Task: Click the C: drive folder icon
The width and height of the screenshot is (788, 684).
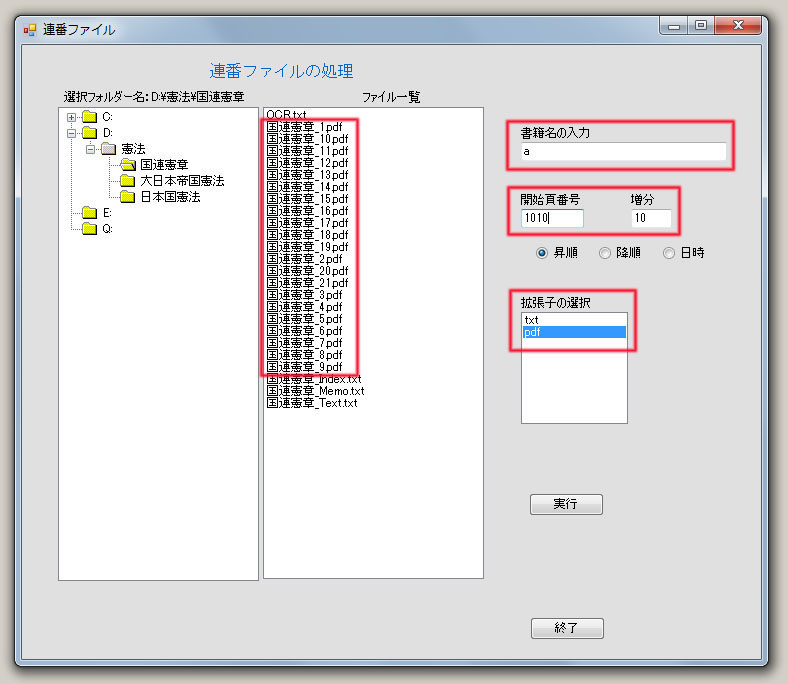Action: (89, 117)
